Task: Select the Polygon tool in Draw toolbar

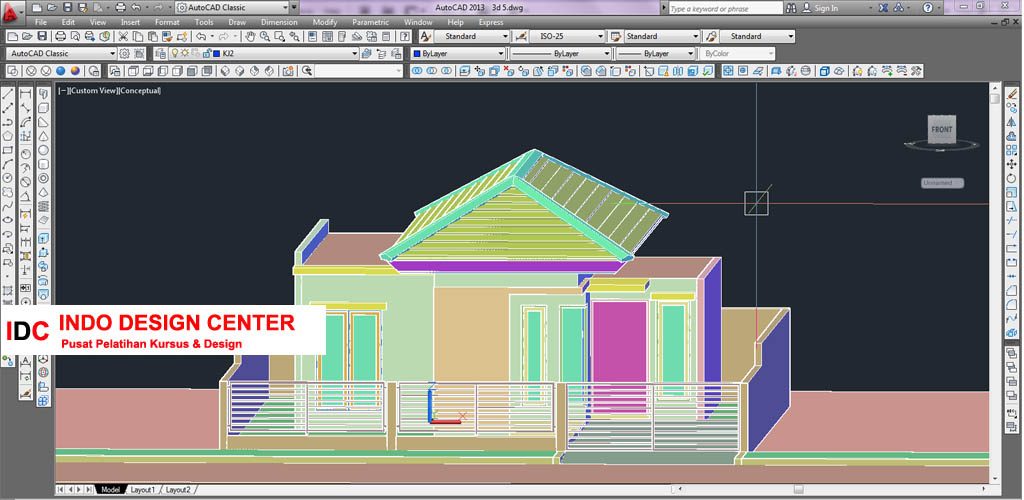Action: click(8, 136)
